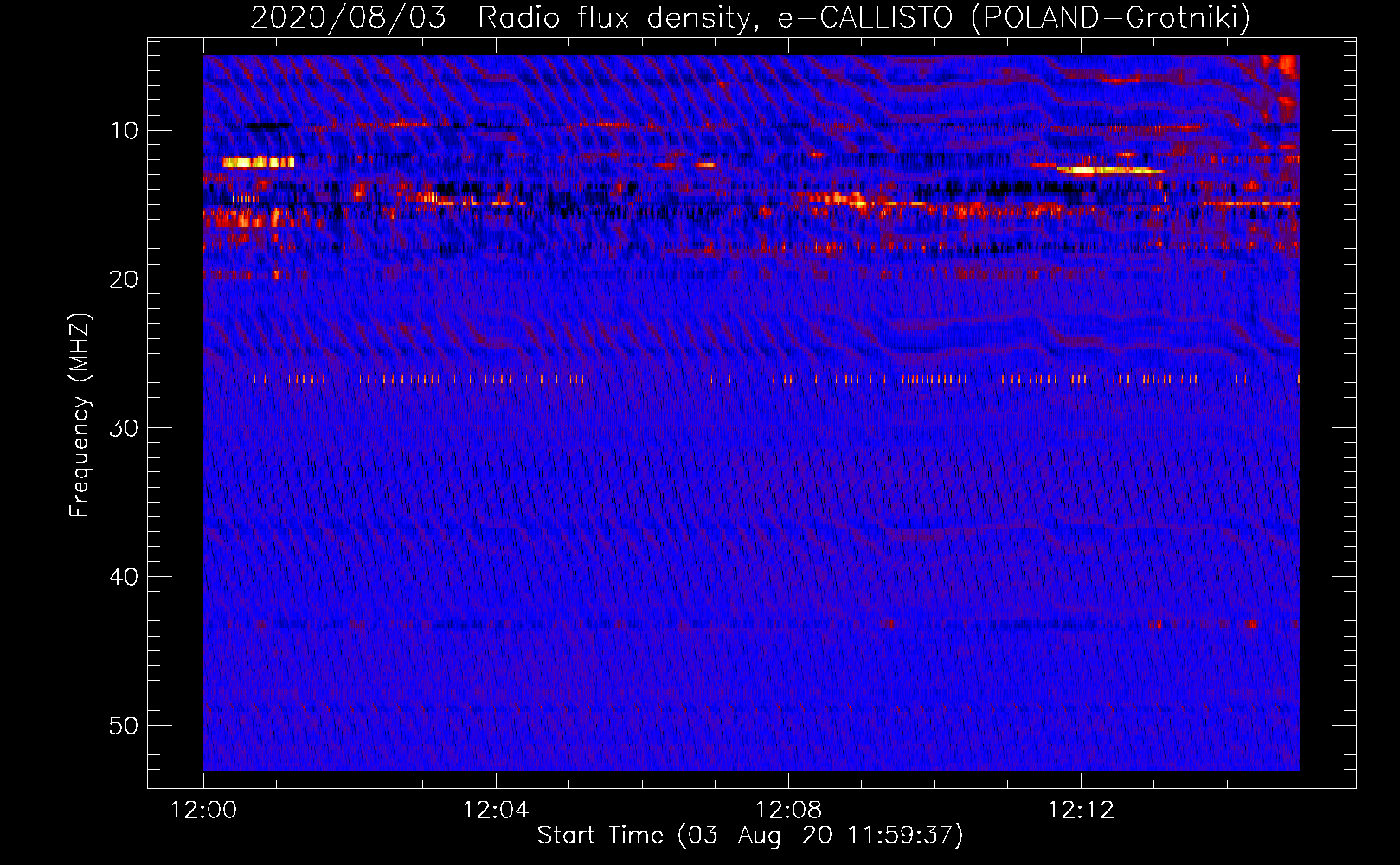Click the 12:12 time tick label

point(1081,811)
